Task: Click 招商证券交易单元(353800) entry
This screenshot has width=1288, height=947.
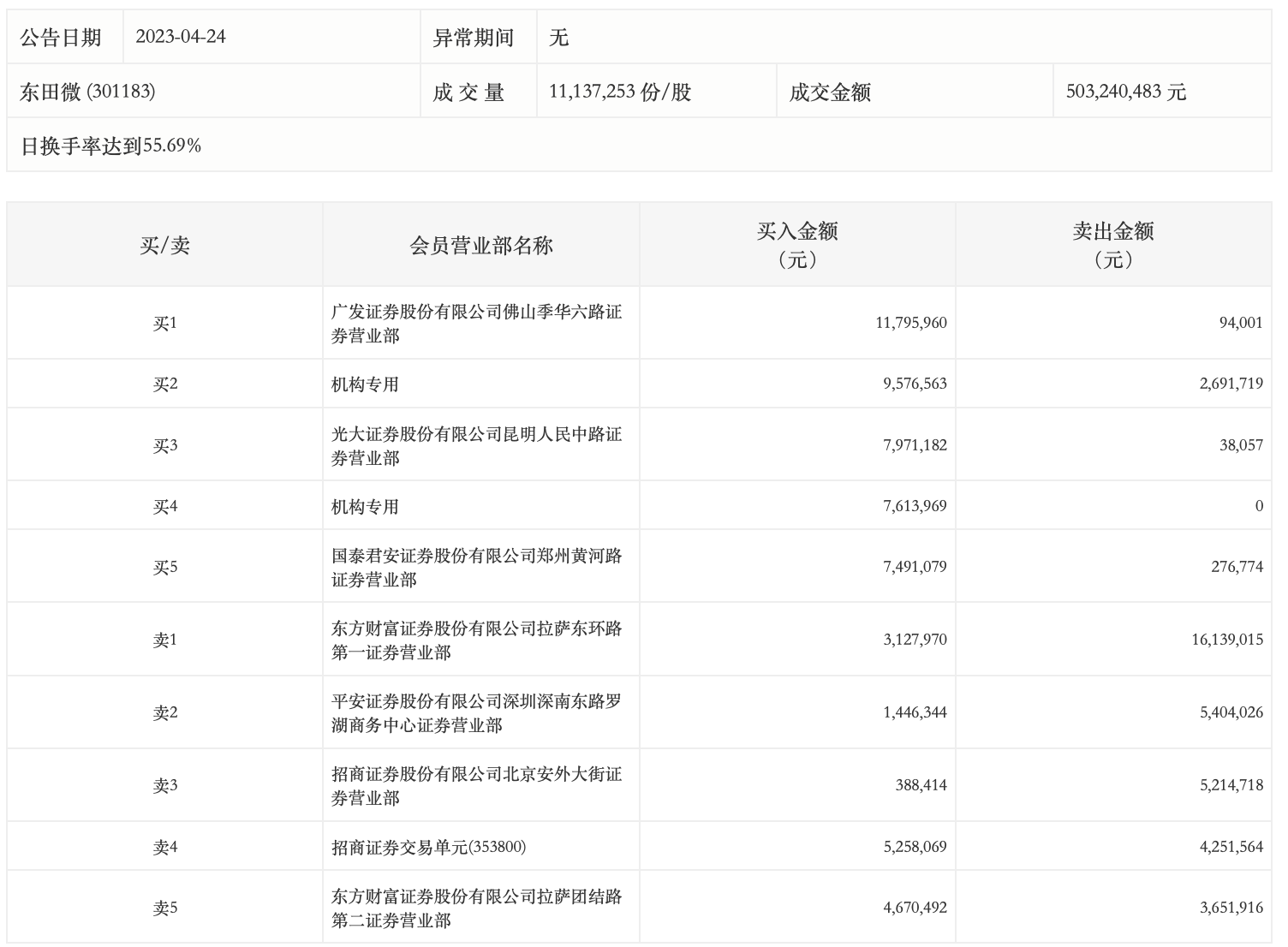Action: pos(428,847)
